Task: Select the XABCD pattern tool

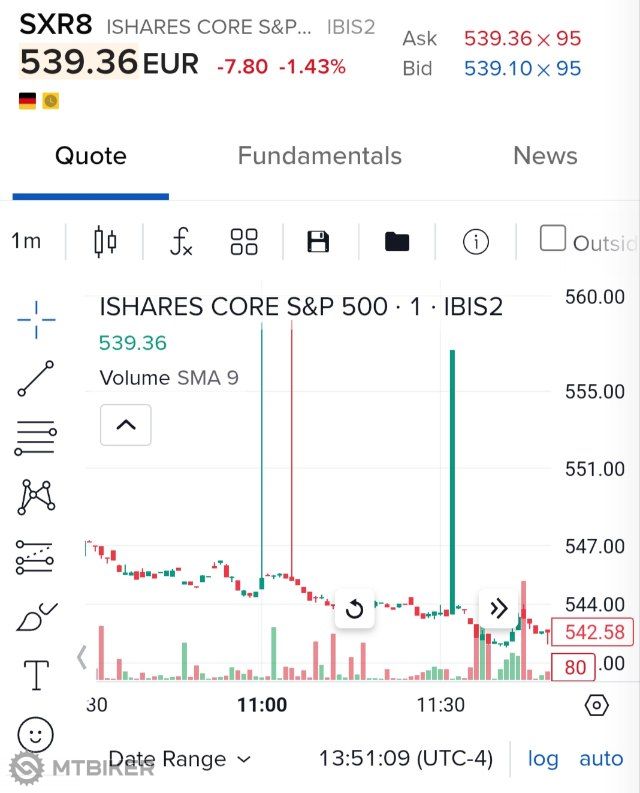Action: tap(36, 496)
